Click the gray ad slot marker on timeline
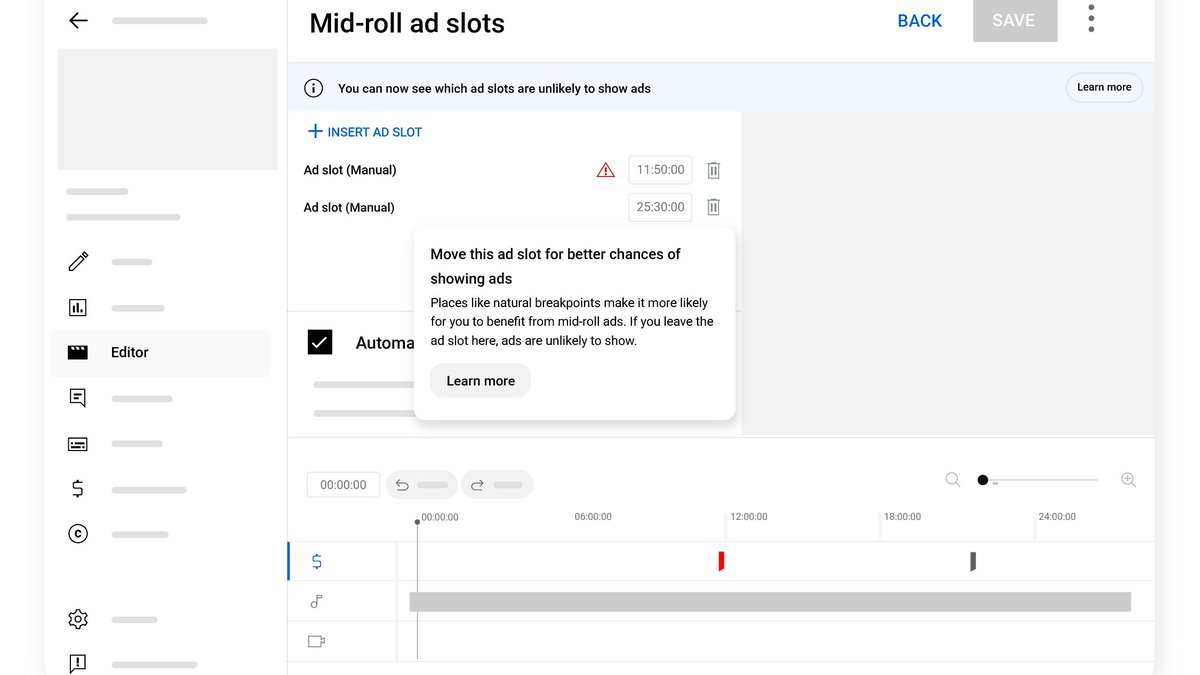 point(972,561)
